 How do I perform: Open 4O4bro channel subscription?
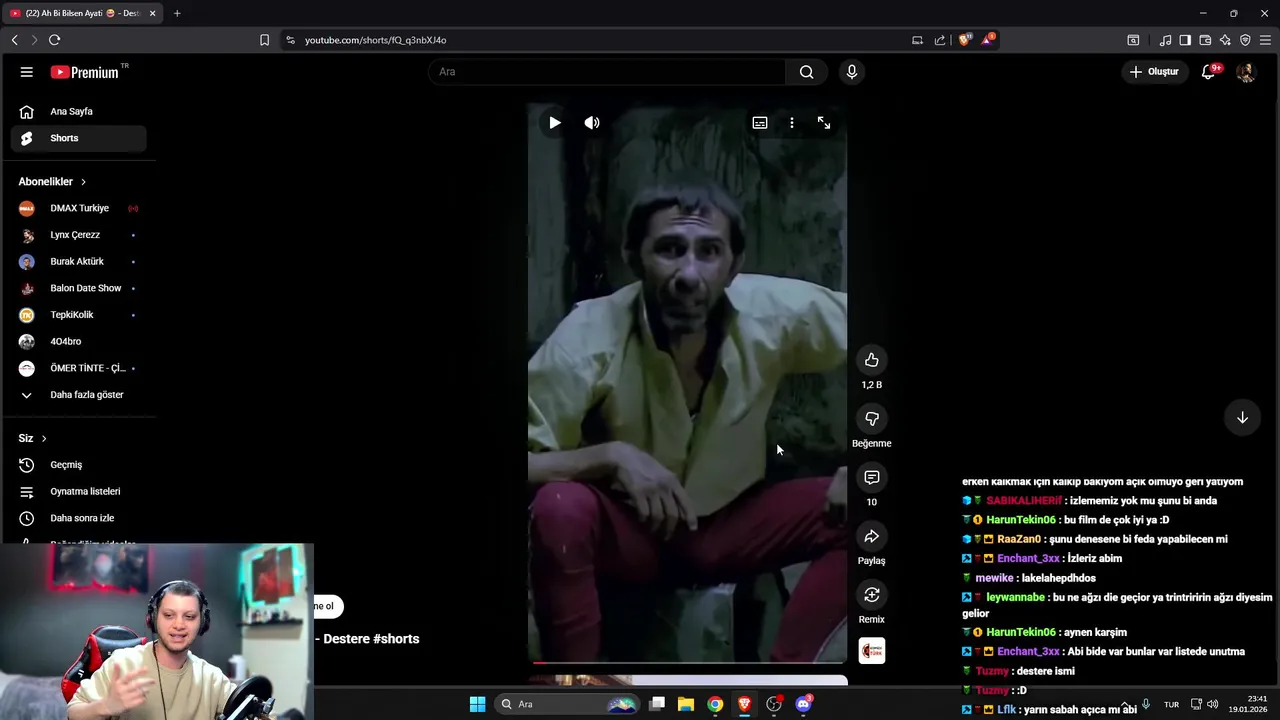point(78,341)
